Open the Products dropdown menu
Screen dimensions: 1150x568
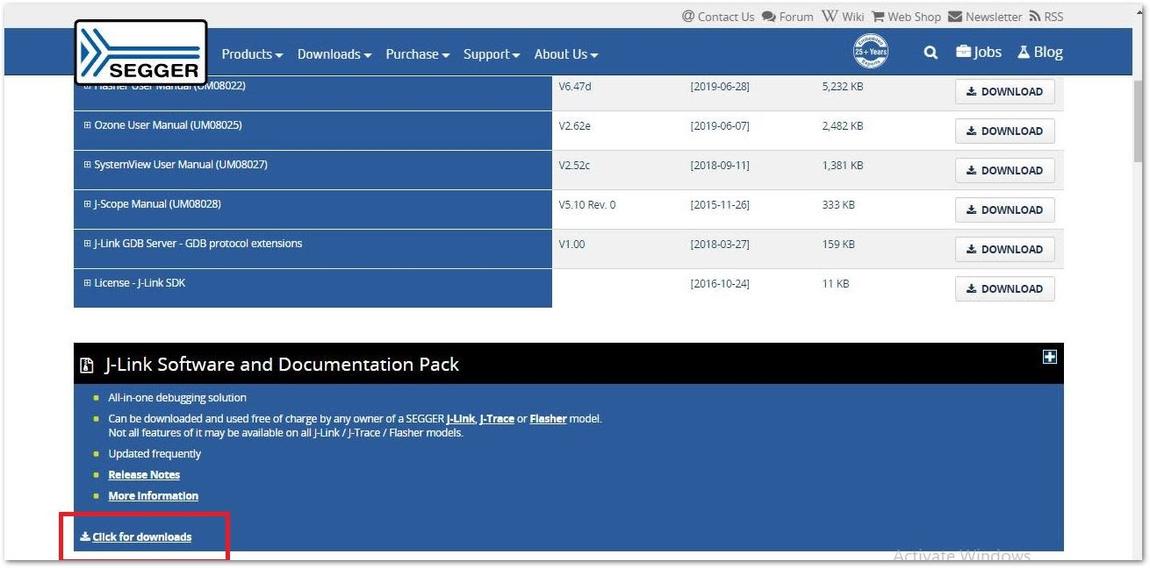point(252,54)
